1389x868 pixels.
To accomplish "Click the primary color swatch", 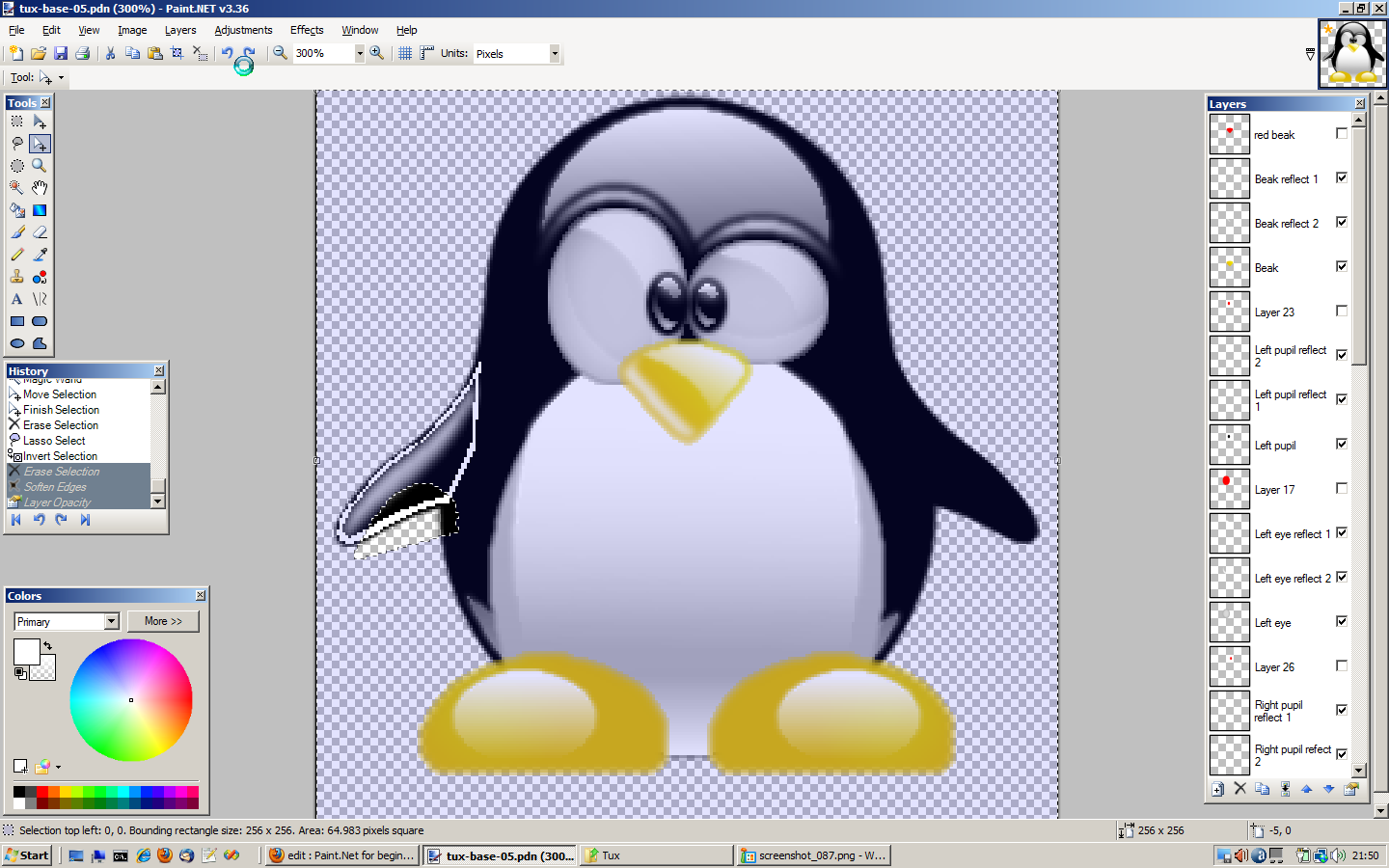I will click(x=26, y=652).
